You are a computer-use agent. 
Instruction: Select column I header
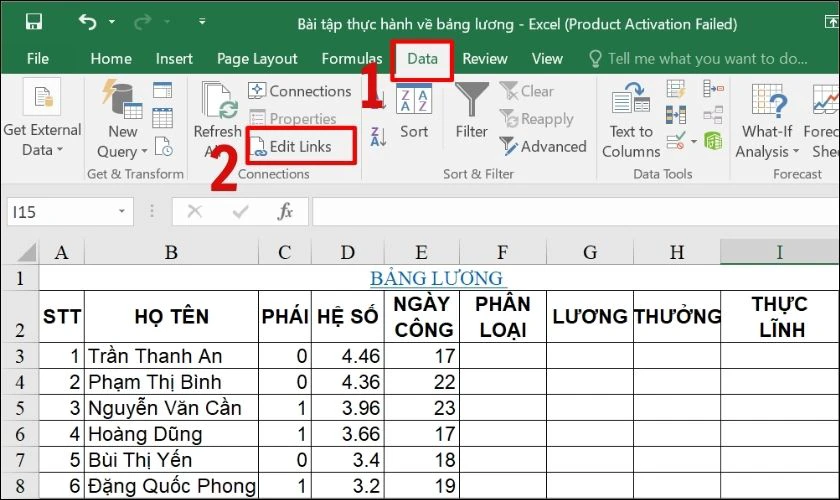780,252
